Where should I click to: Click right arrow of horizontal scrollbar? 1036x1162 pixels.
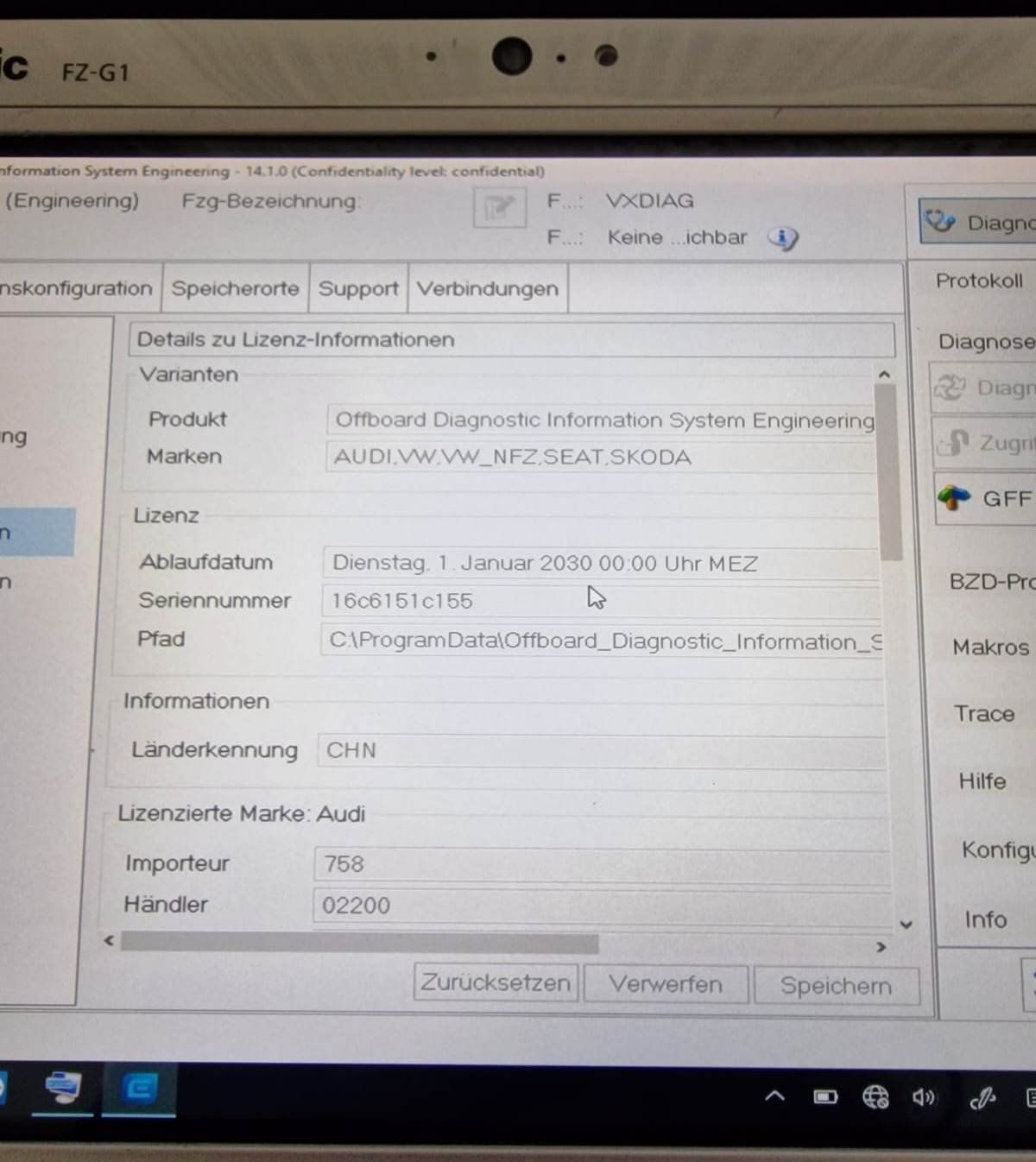pyautogui.click(x=881, y=947)
